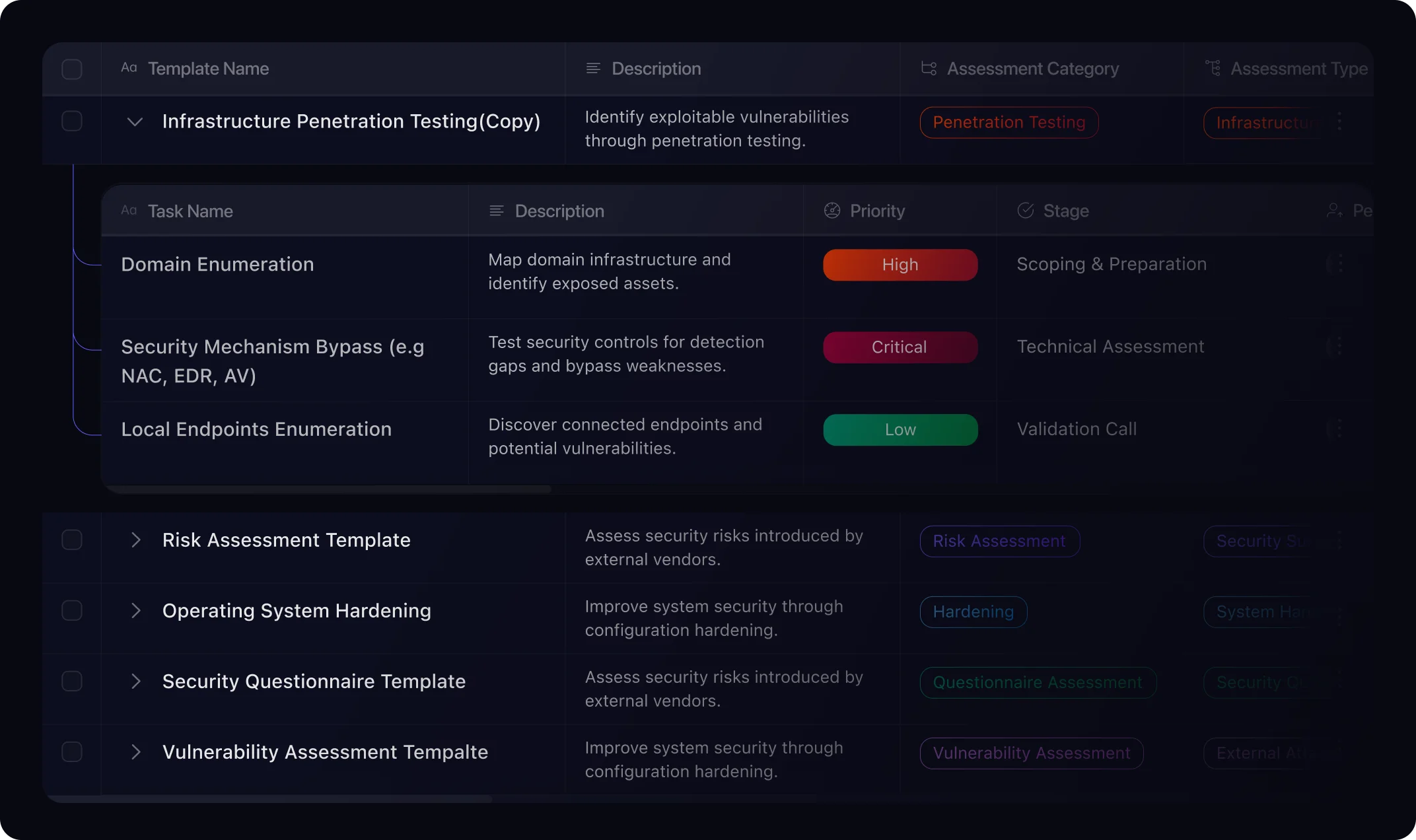Screen dimensions: 1416x840
Task: Click the Aa icon beside Task Name
Action: [x=129, y=211]
